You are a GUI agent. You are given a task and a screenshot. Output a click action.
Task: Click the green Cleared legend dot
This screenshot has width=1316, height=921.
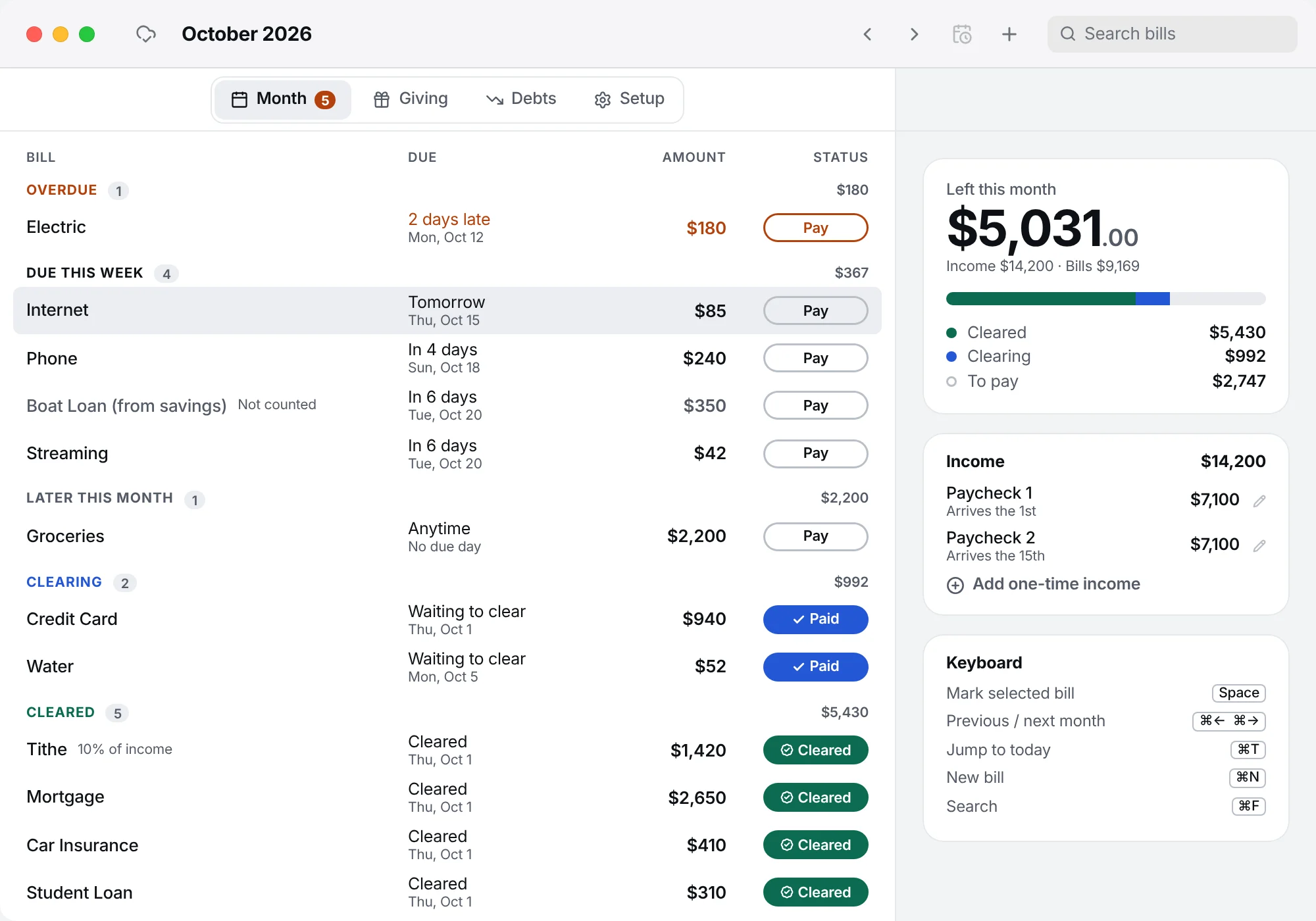click(x=951, y=332)
